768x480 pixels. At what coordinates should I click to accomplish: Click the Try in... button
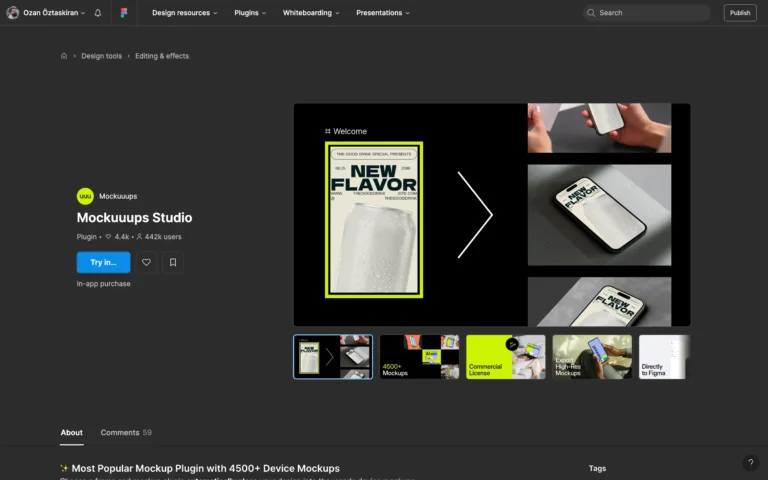pyautogui.click(x=103, y=263)
